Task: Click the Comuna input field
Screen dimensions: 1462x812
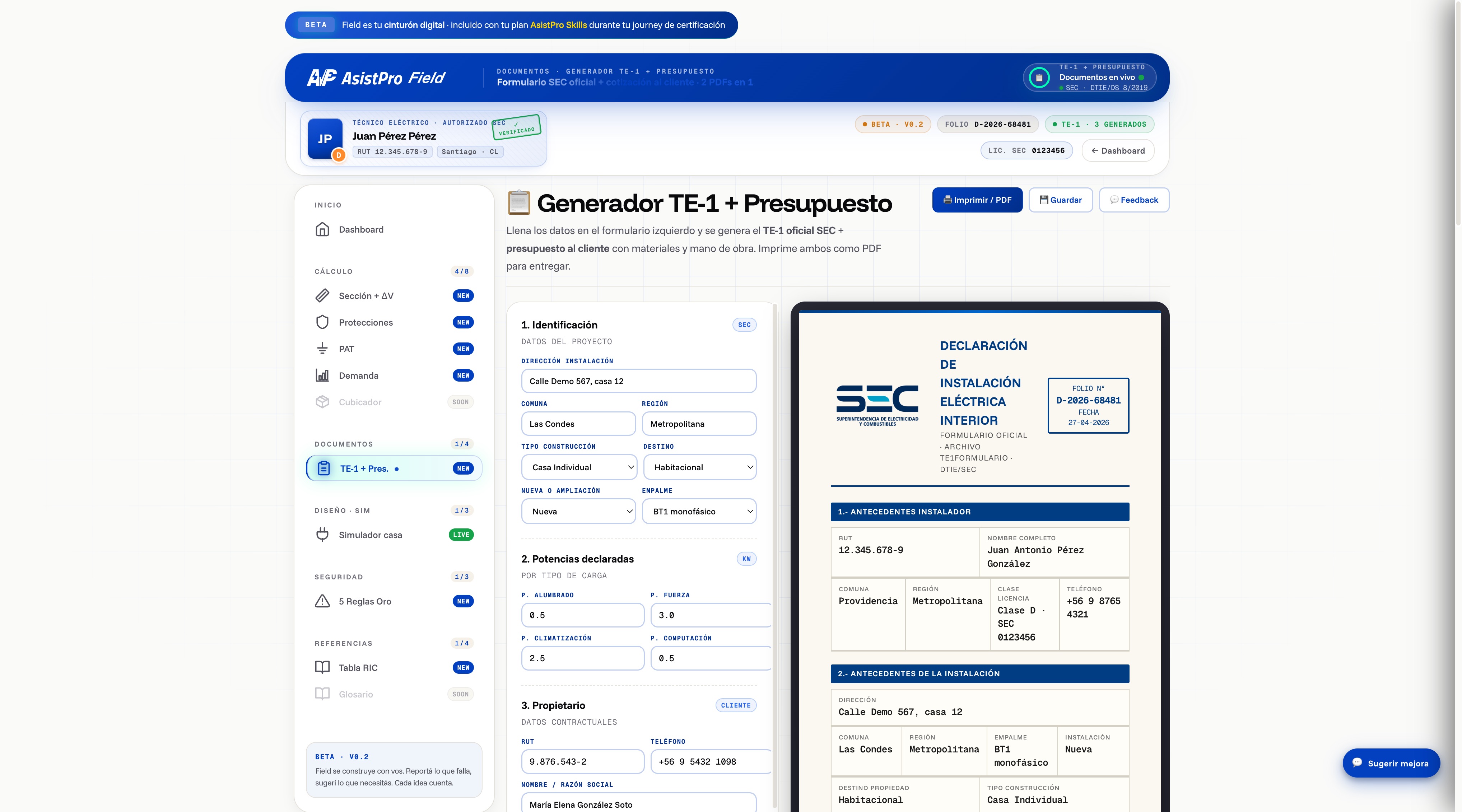Action: tap(578, 424)
